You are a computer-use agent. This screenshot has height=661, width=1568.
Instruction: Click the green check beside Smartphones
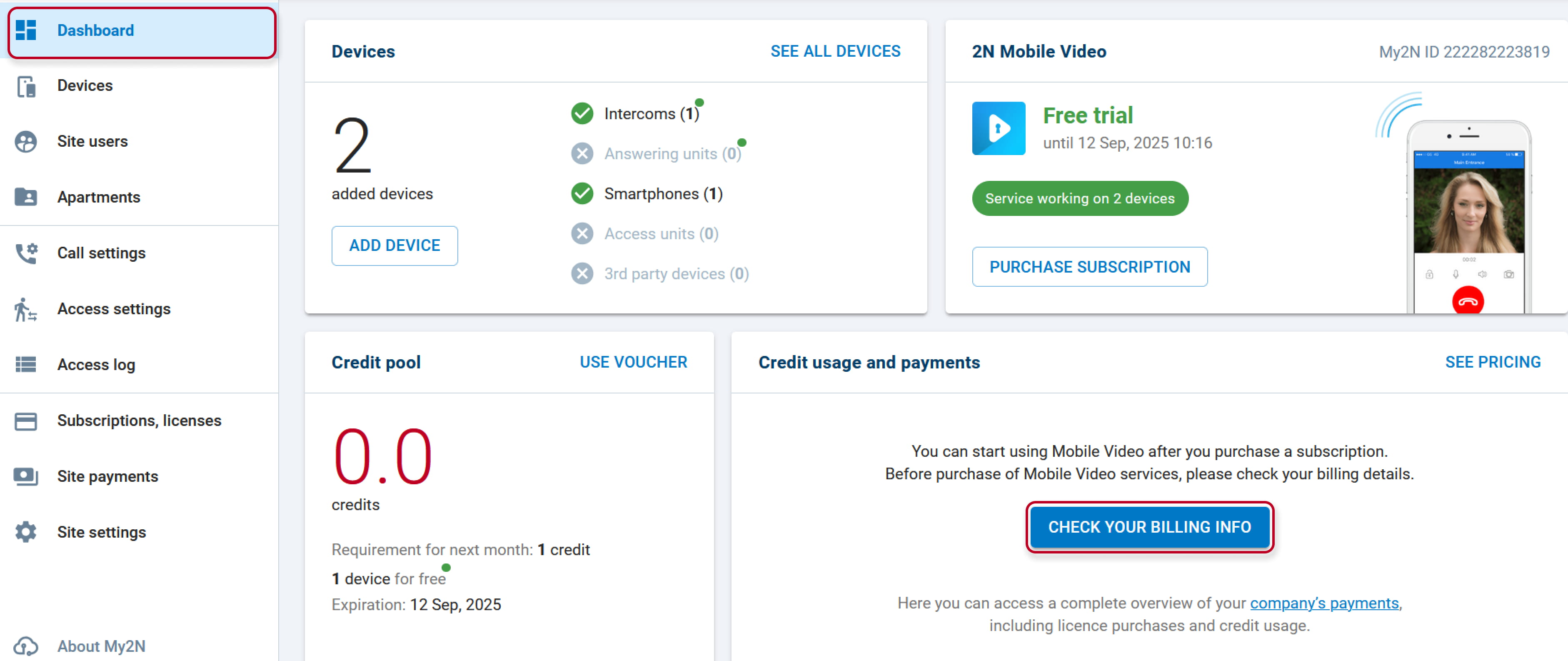click(582, 193)
